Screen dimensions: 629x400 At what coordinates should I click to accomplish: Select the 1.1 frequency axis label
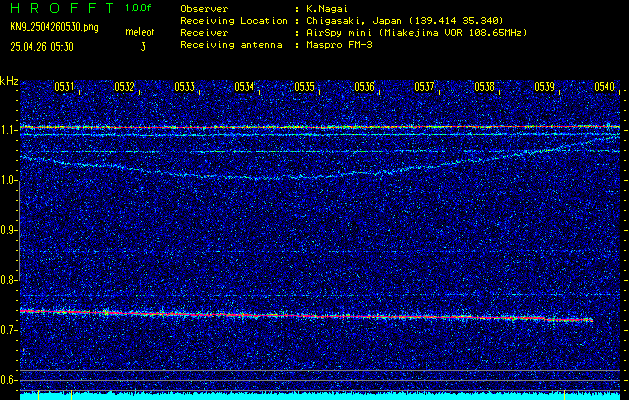(7, 130)
